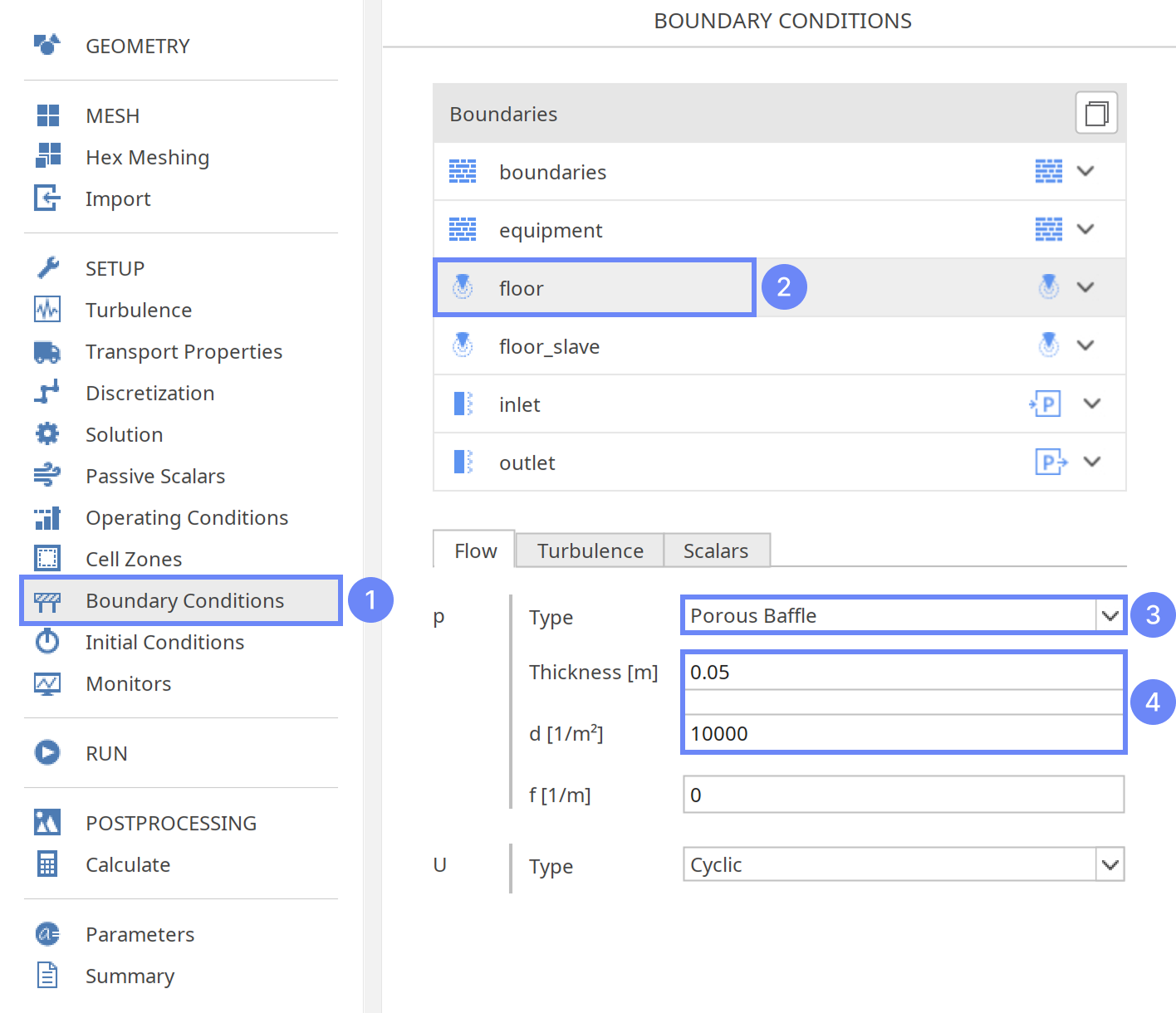The image size is (1176, 1013).
Task: Open Hex Meshing from the sidebar
Action: click(x=147, y=158)
